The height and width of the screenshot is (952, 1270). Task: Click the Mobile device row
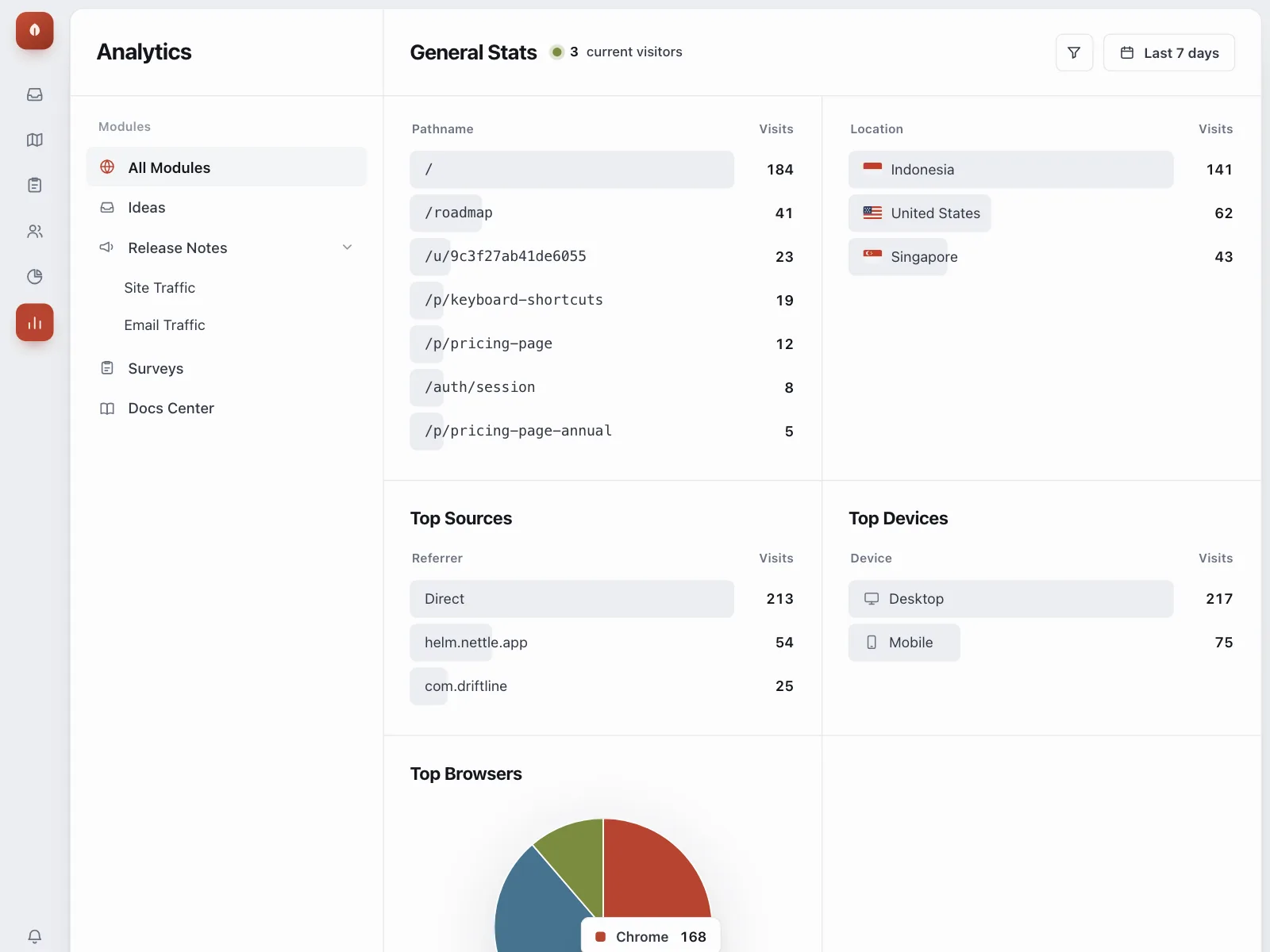point(1041,643)
